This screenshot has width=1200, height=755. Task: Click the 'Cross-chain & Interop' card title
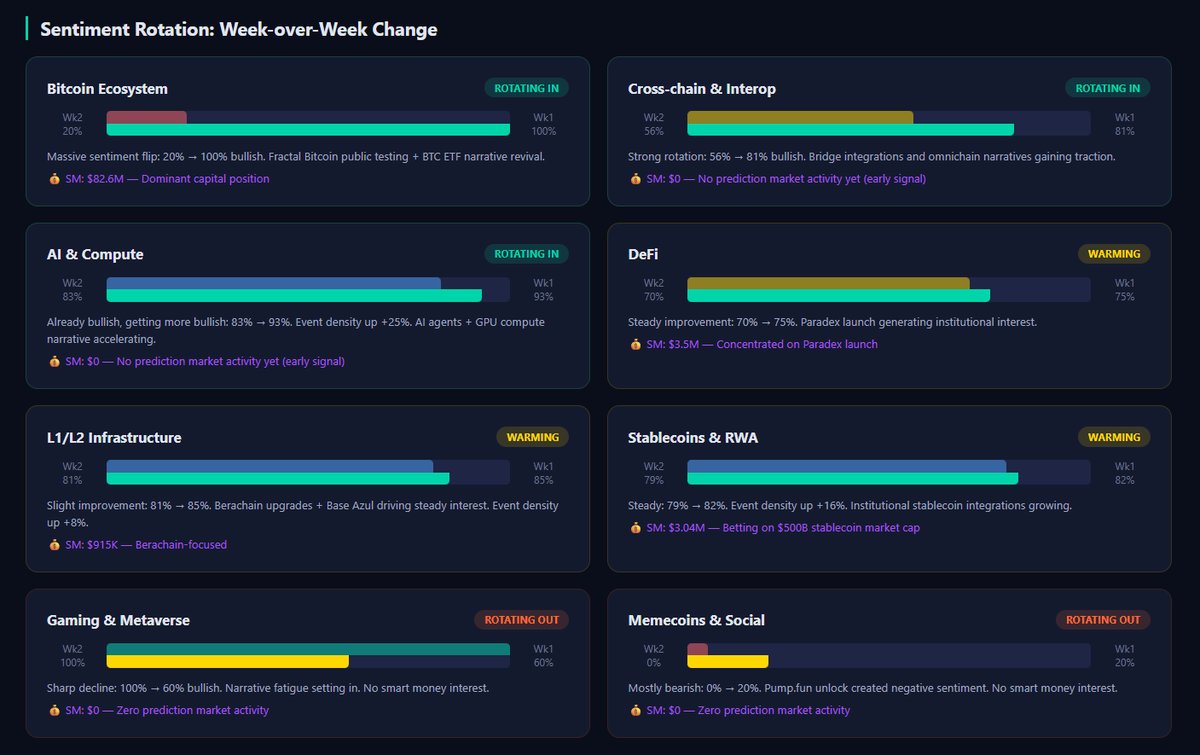click(x=702, y=89)
